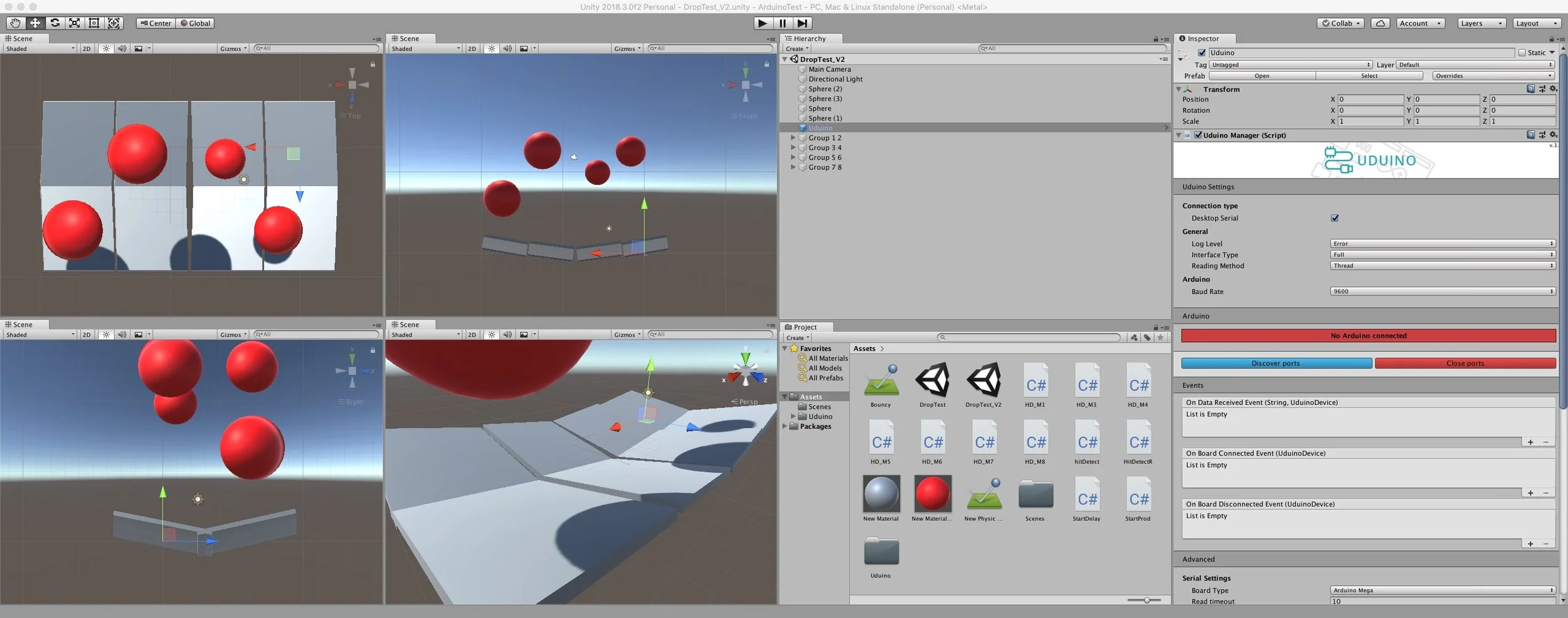1568x618 pixels.
Task: Open the Tag dropdown
Action: pos(1291,65)
